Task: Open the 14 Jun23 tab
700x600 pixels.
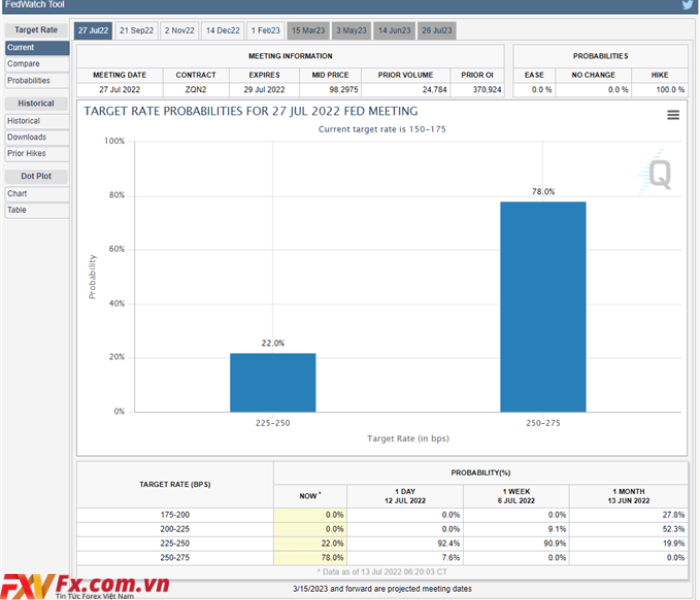Action: [x=394, y=30]
